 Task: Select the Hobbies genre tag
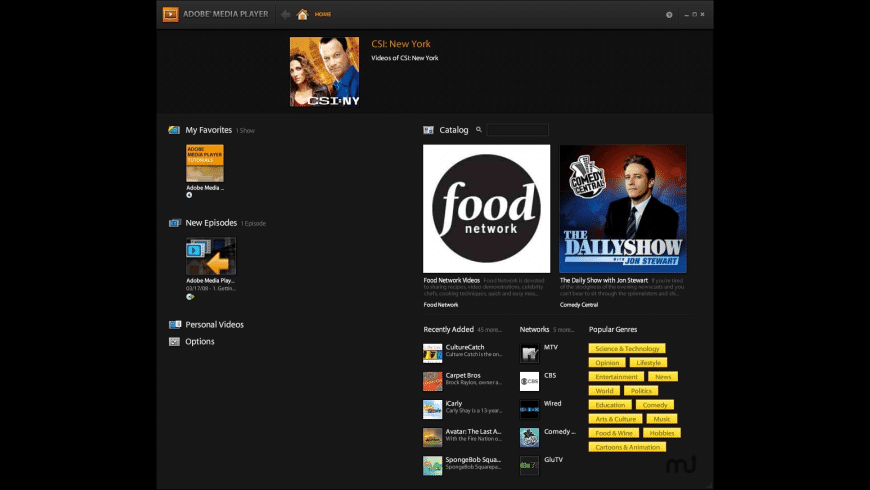pyautogui.click(x=662, y=433)
